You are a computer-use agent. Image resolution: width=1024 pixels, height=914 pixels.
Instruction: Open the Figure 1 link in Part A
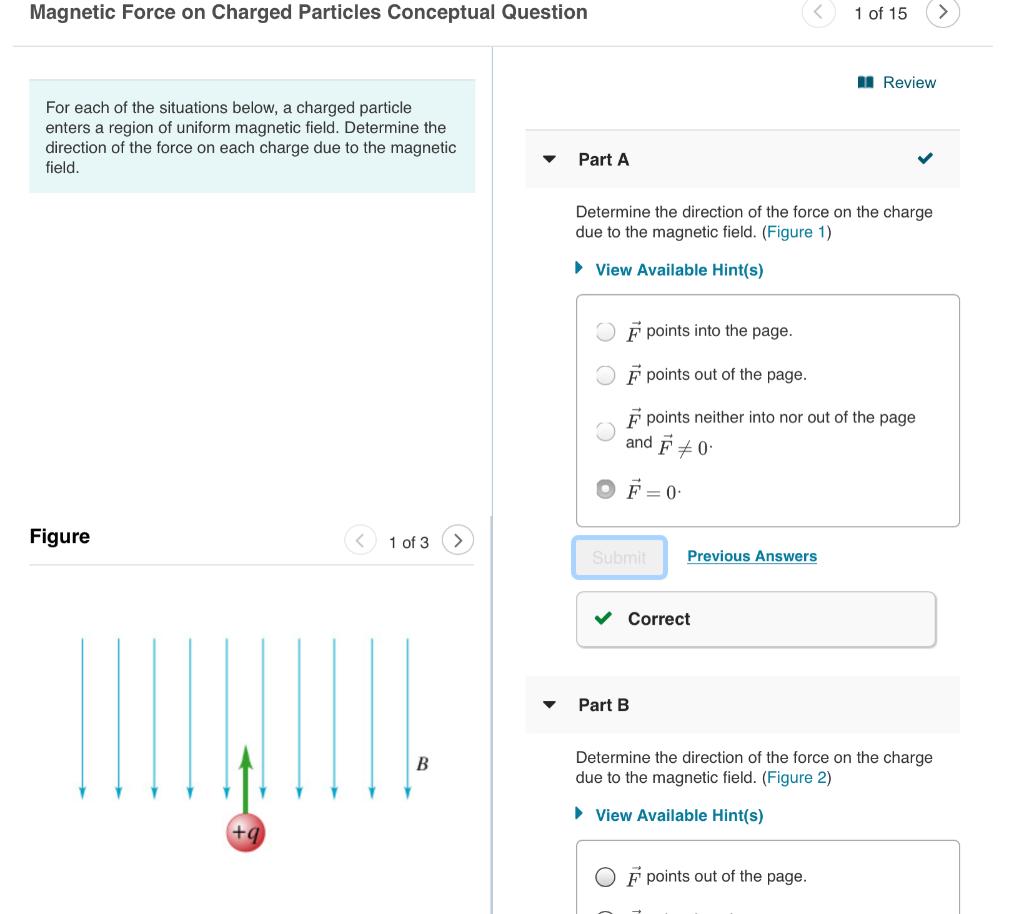pyautogui.click(x=796, y=231)
